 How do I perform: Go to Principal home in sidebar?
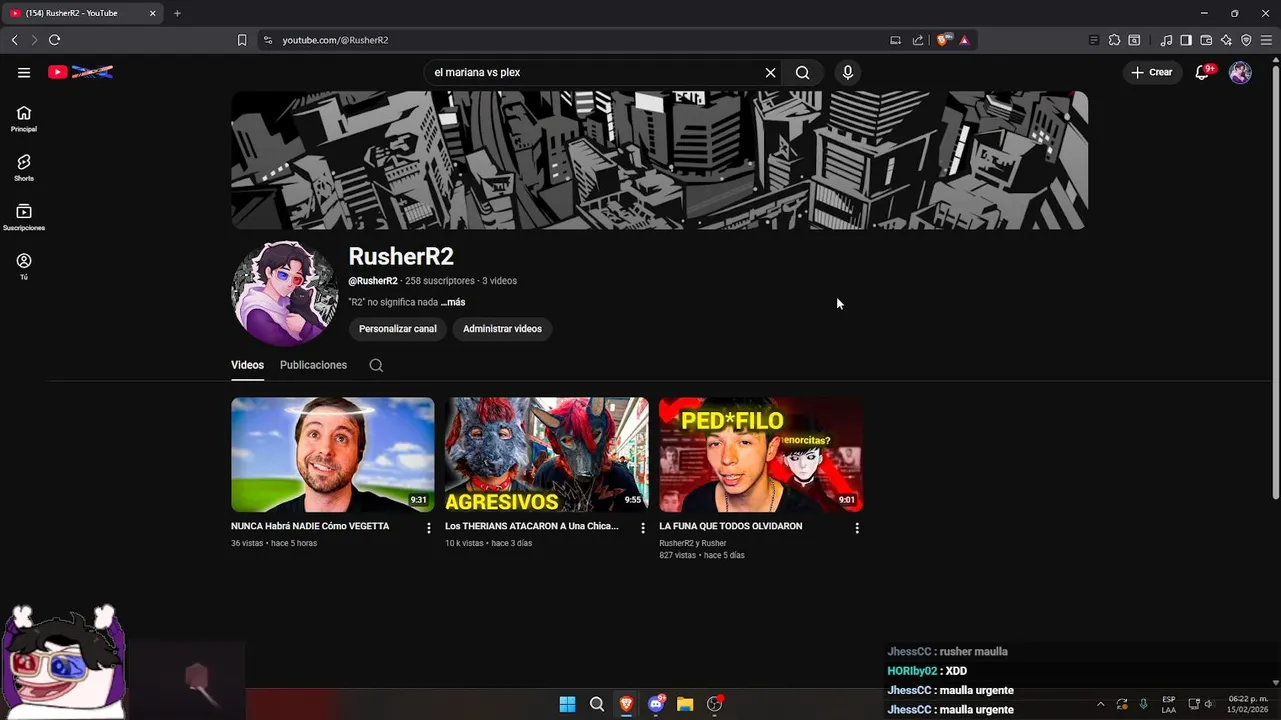pyautogui.click(x=24, y=119)
